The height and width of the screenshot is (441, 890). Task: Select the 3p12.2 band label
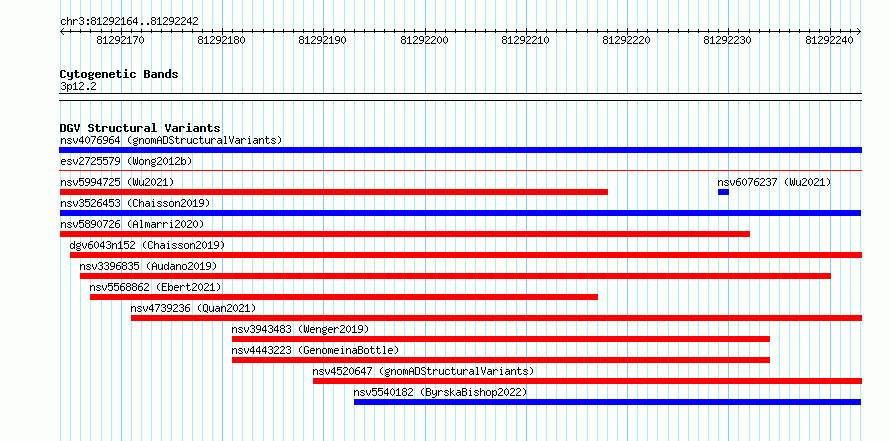click(77, 86)
